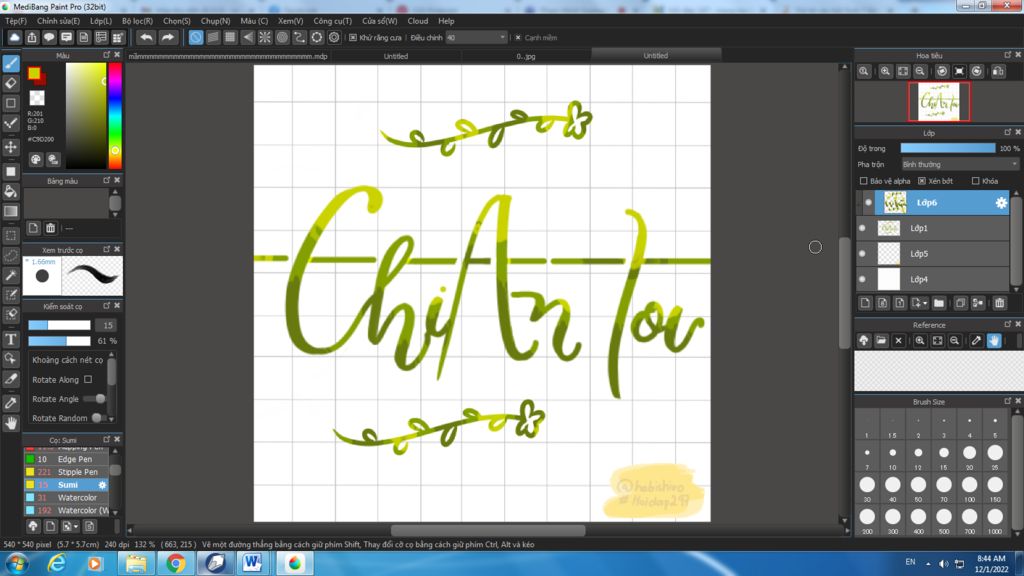Select the Stipple Pen brush
This screenshot has width=1024, height=576.
(66, 472)
